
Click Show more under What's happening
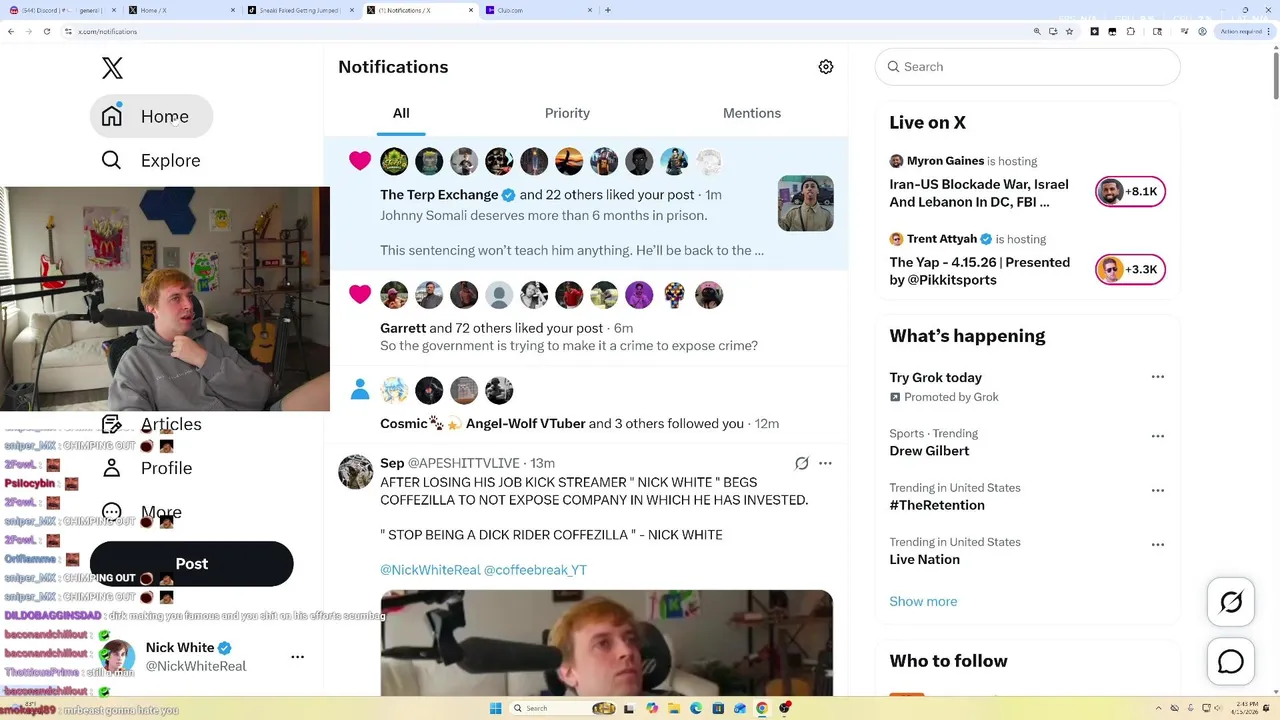[923, 601]
